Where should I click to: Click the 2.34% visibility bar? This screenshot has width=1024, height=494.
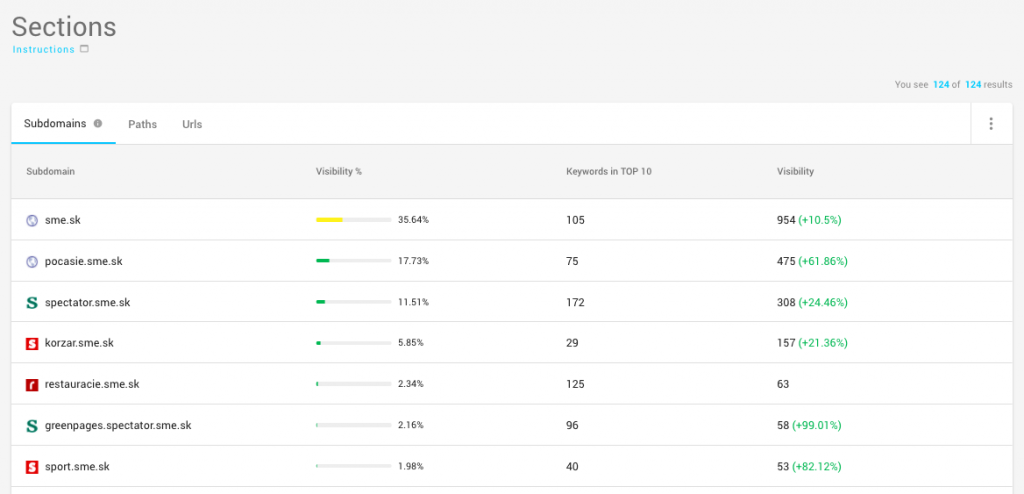tap(353, 384)
